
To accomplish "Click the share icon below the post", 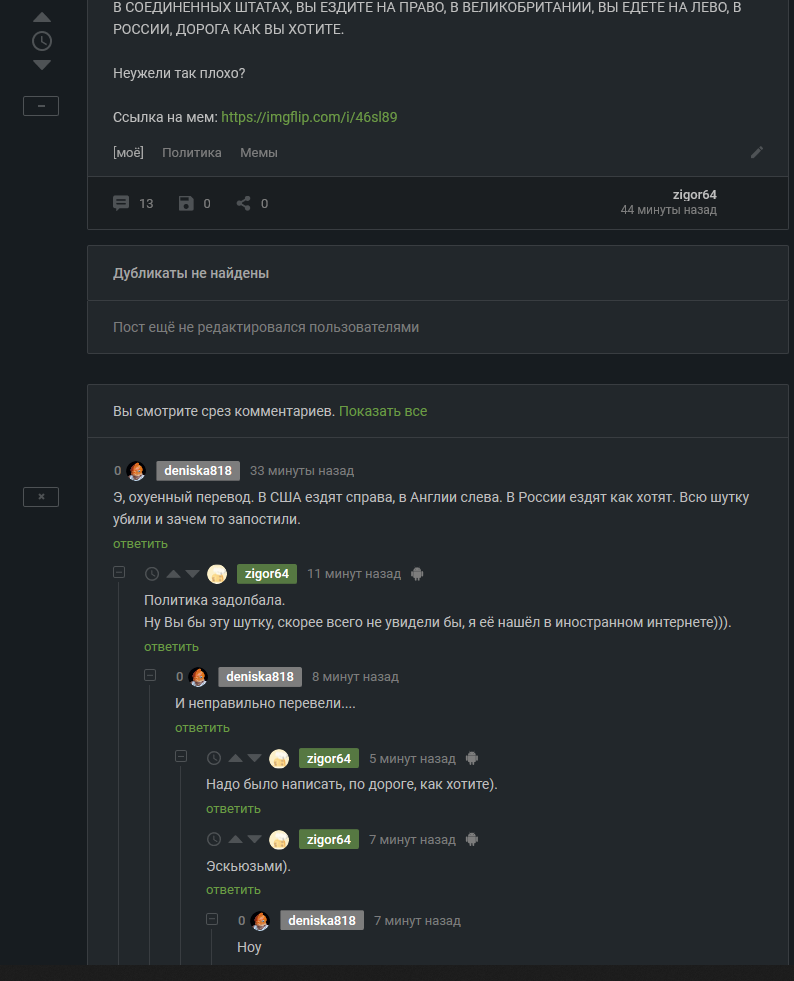I will coord(243,203).
